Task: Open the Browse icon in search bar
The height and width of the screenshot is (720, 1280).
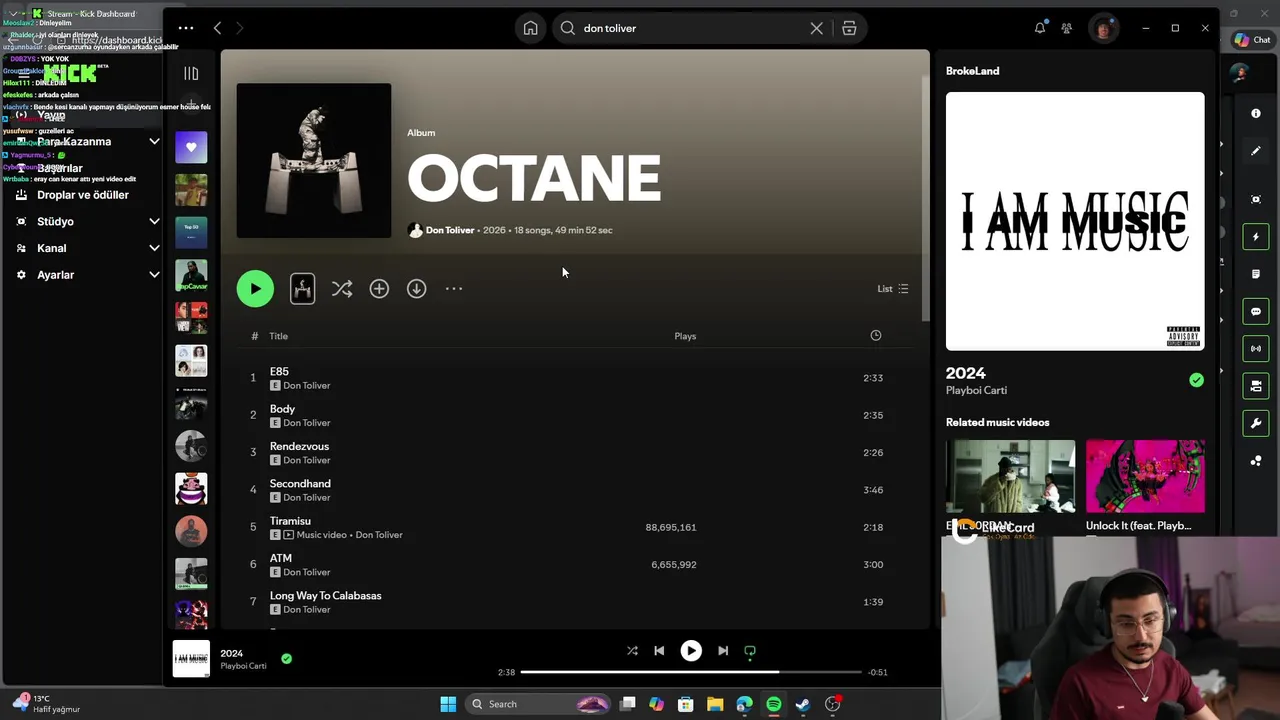Action: [849, 28]
